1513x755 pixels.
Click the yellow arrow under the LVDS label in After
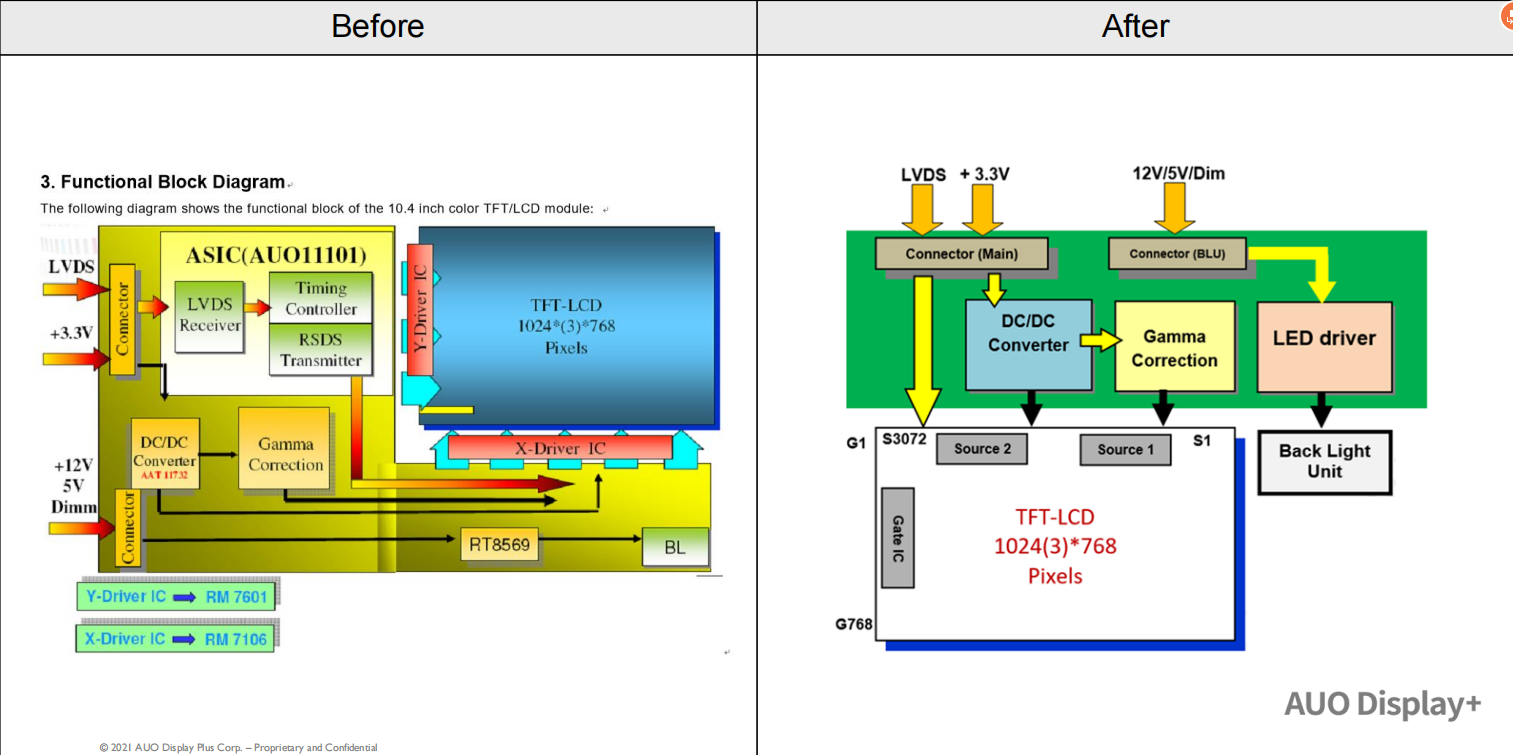(x=922, y=211)
